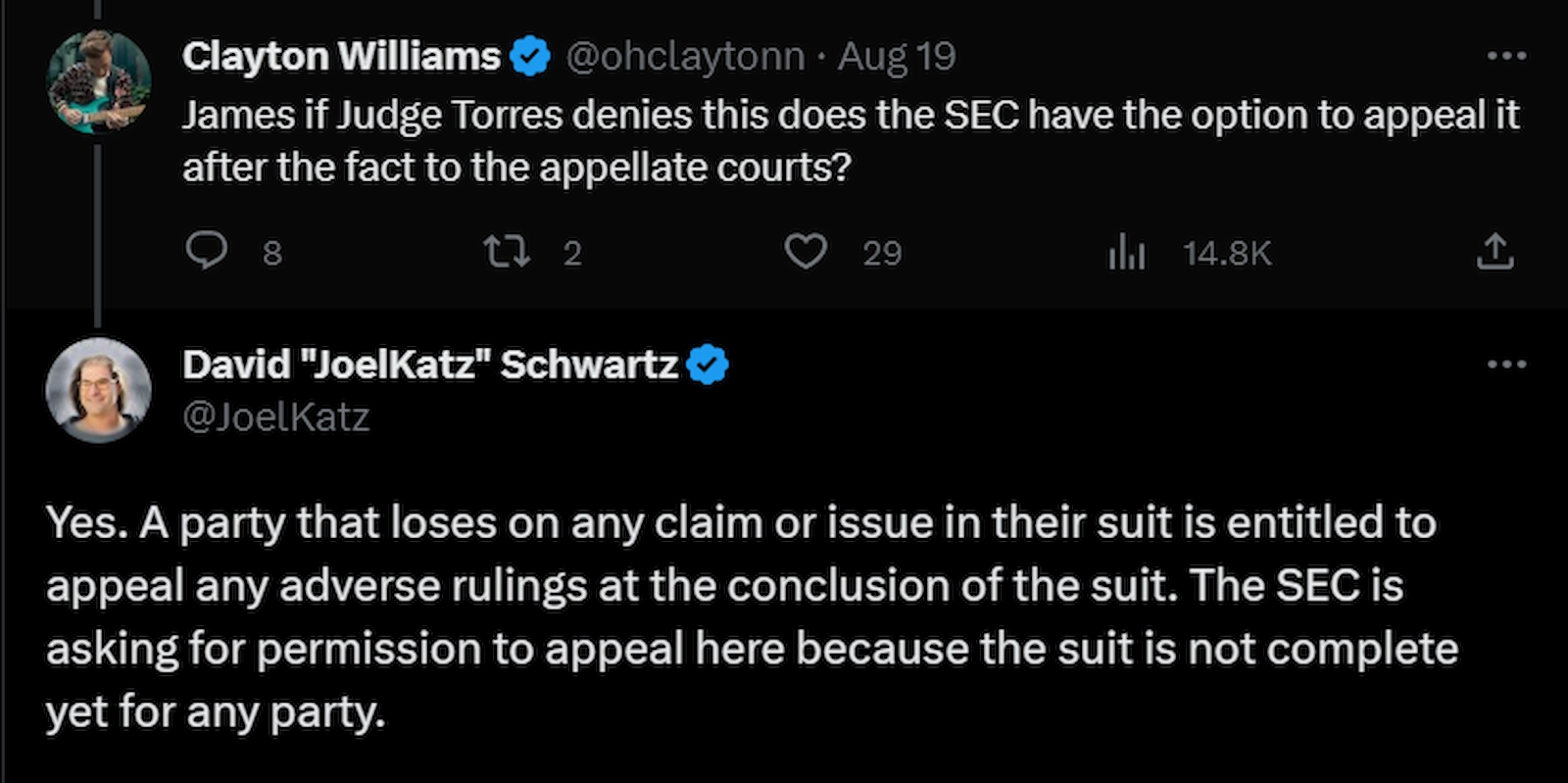
Task: Like Clayton Williams' tweet
Action: (808, 252)
